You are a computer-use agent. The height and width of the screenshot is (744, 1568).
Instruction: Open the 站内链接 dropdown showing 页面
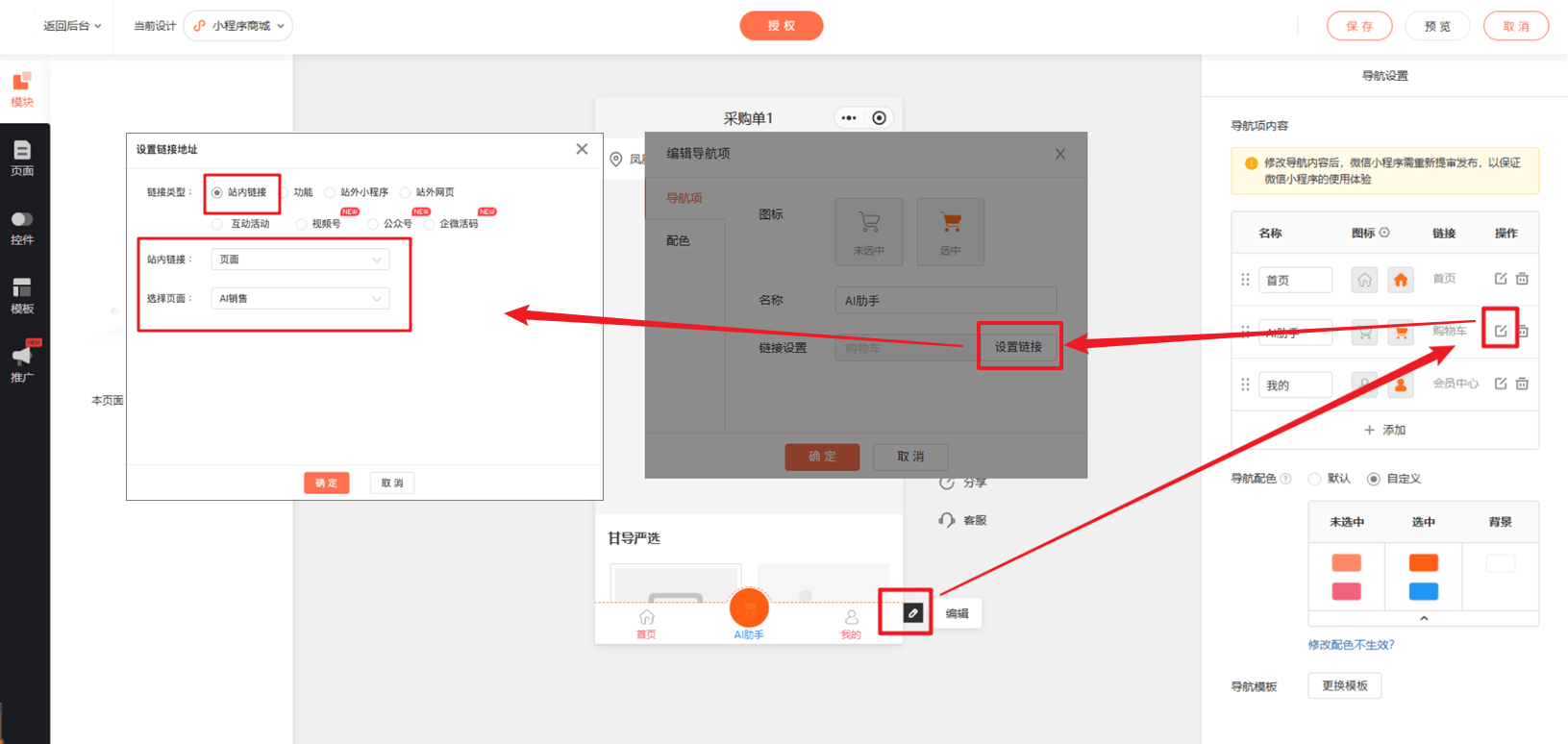(x=301, y=260)
